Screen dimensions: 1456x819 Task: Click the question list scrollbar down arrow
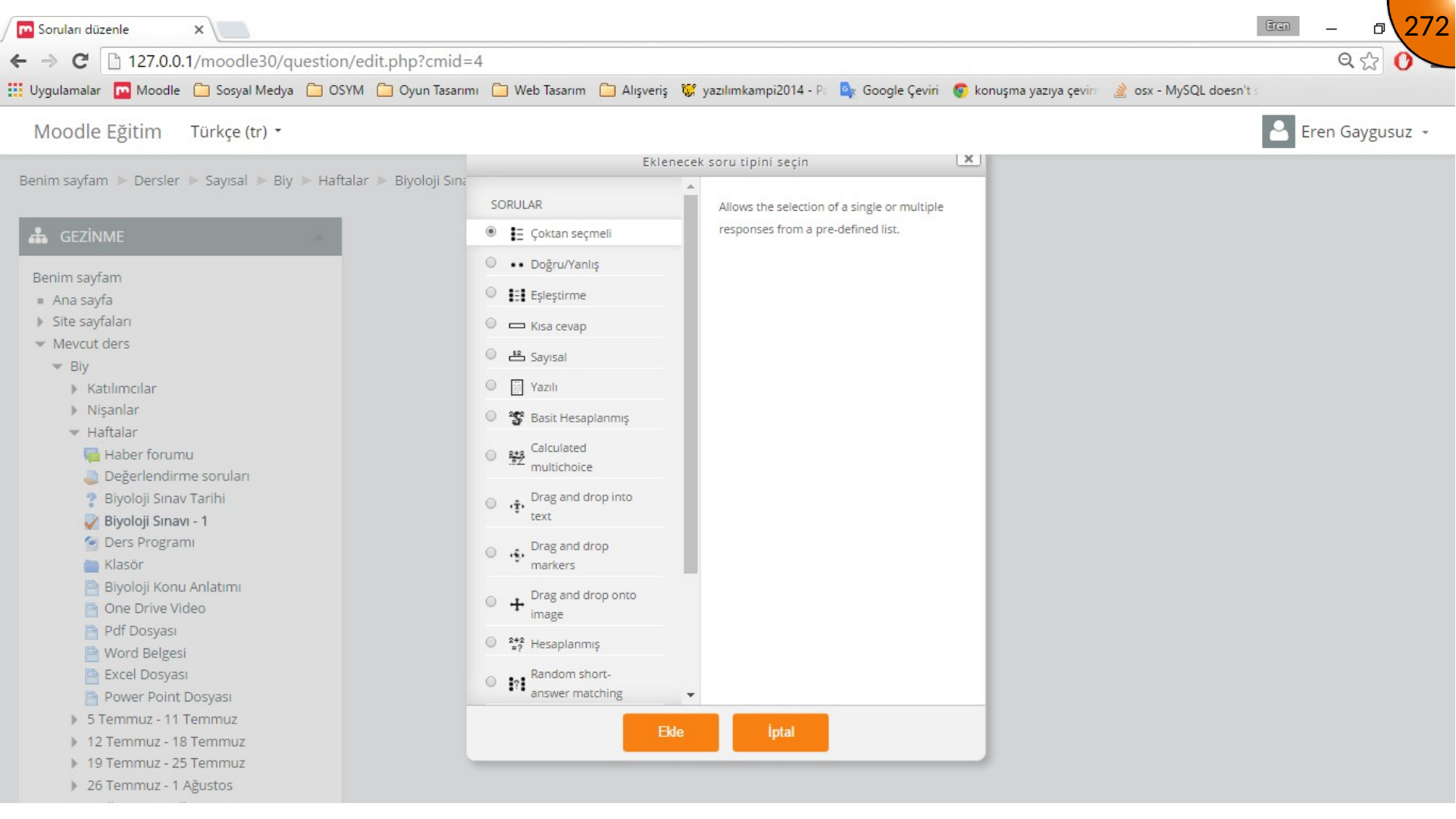click(x=690, y=695)
